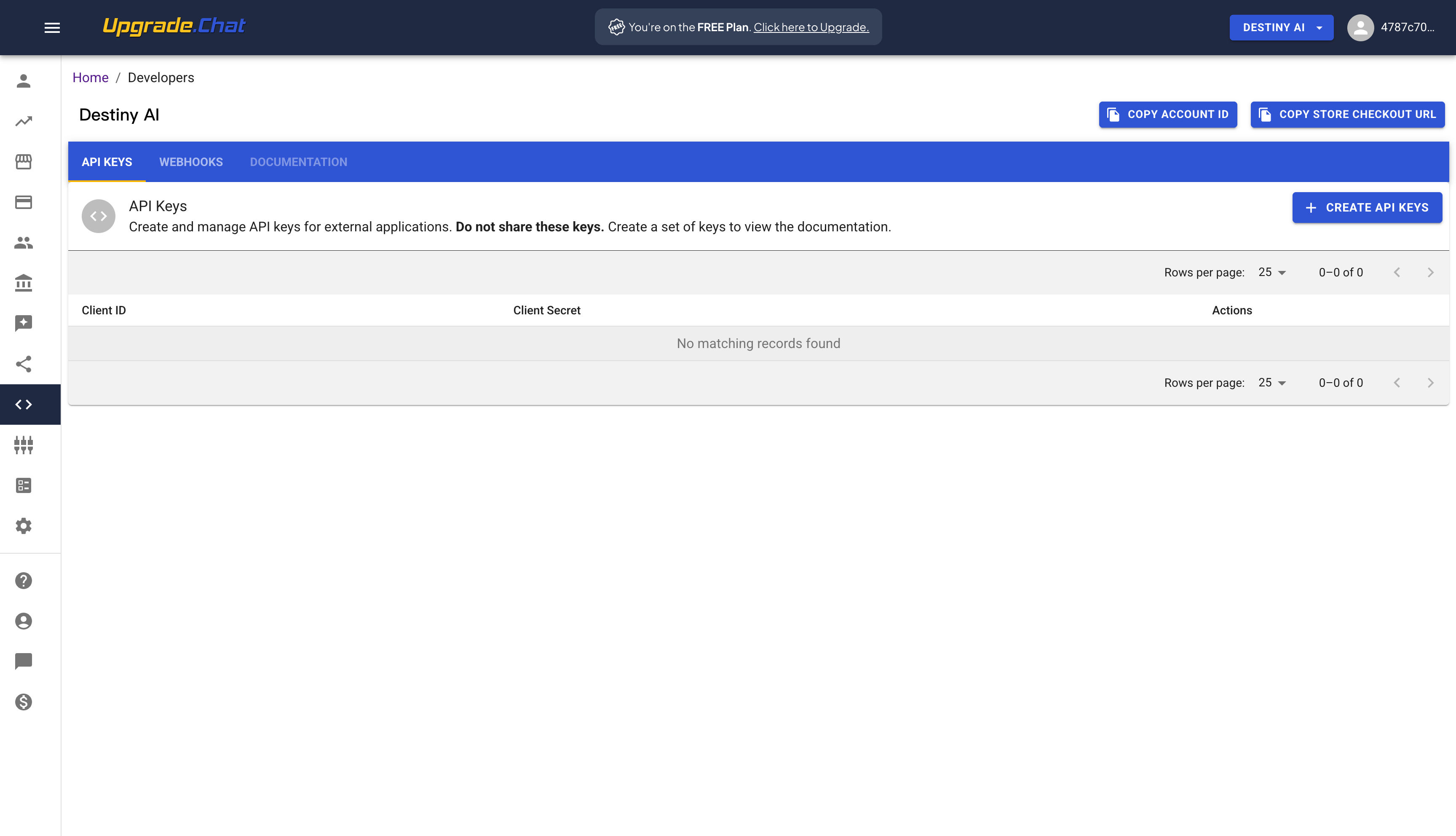The image size is (1456, 836).
Task: Click the upgrade plan link
Action: click(x=811, y=27)
